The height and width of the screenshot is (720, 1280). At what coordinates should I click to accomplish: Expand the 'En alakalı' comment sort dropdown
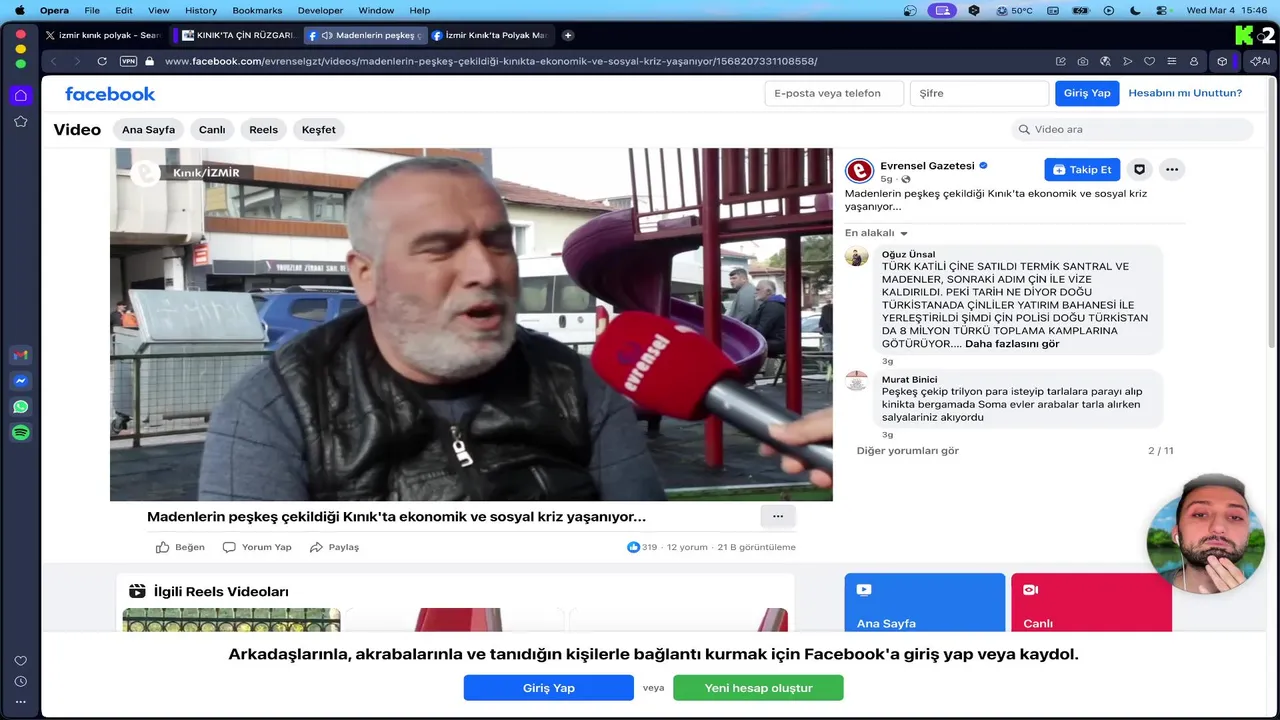tap(876, 233)
